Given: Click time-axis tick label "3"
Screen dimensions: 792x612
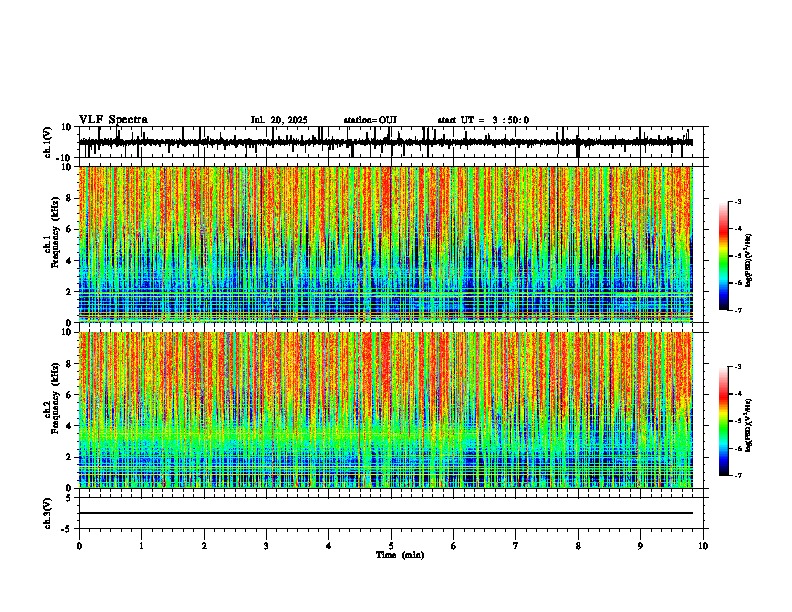Looking at the screenshot, I should click(266, 546).
